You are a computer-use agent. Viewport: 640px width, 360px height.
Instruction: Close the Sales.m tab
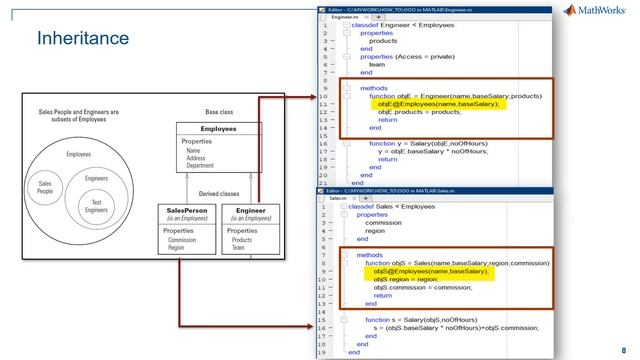coord(354,198)
